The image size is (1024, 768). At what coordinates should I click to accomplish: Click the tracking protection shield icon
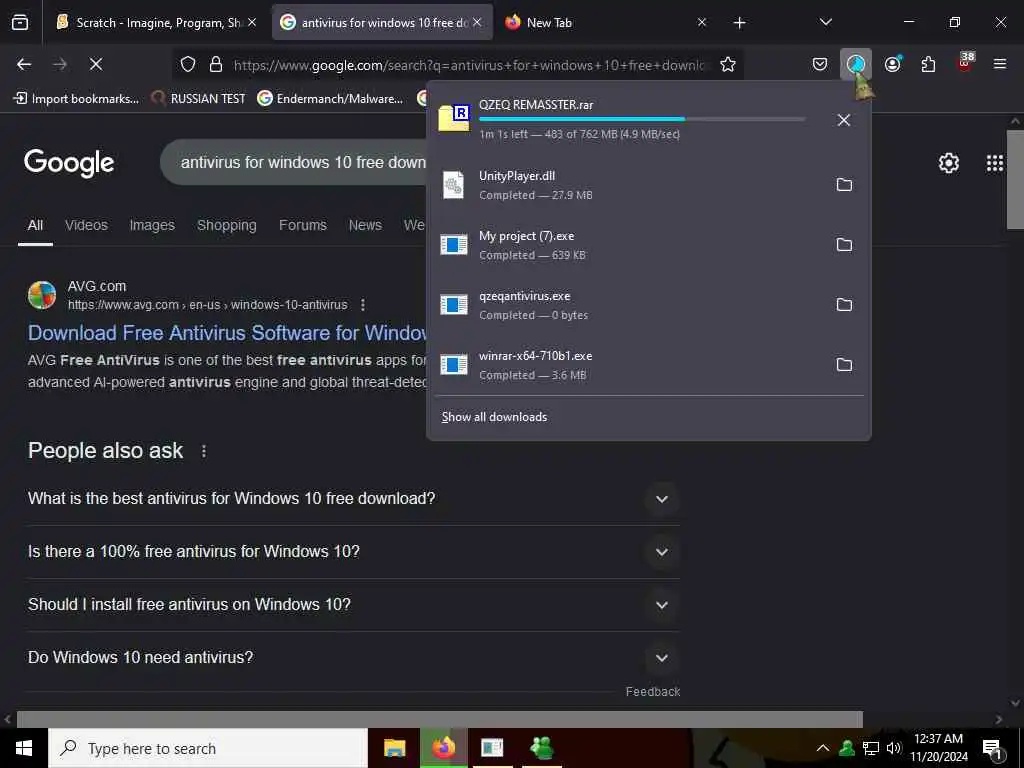click(x=188, y=64)
